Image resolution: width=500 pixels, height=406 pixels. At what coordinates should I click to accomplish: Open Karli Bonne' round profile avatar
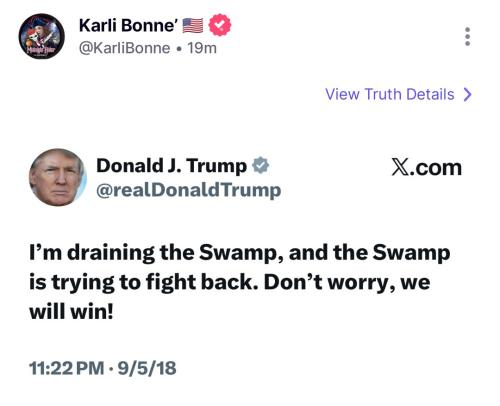(x=41, y=36)
